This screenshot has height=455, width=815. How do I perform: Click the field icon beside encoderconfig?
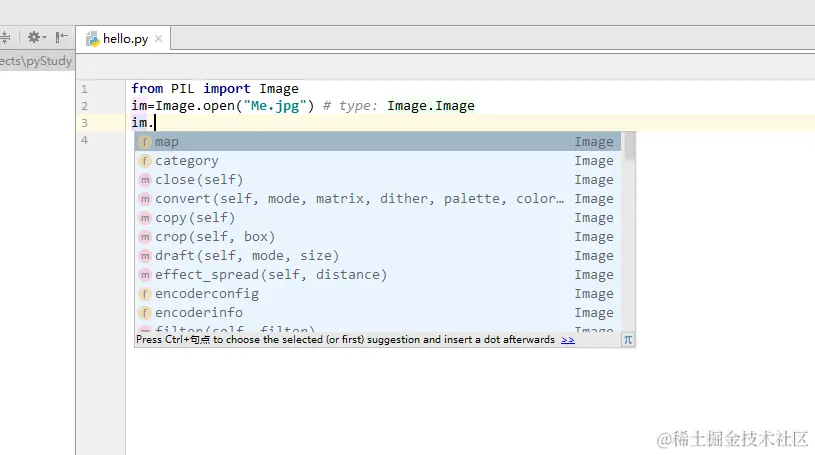pos(145,294)
